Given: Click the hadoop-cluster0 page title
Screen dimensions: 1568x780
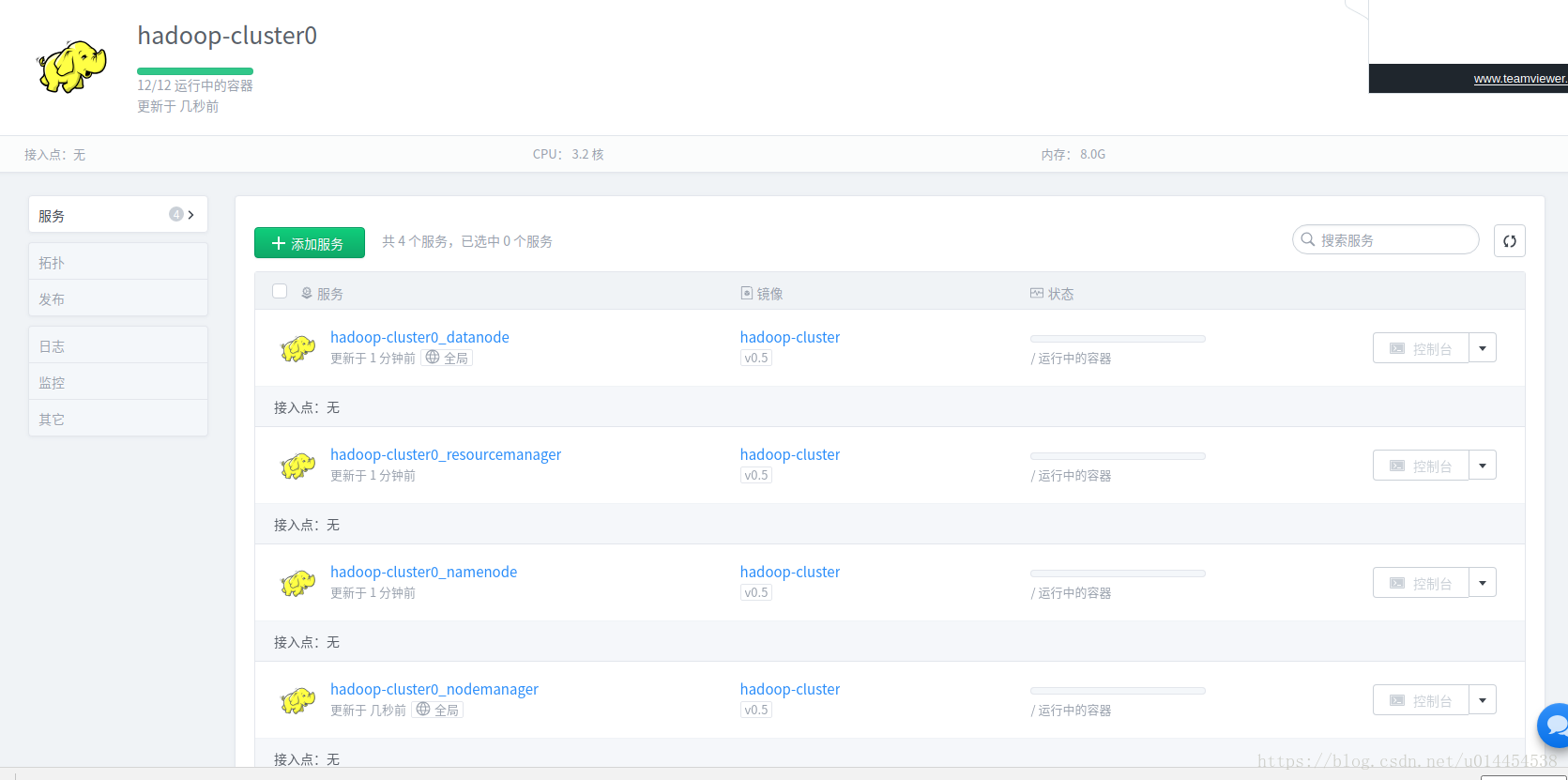Looking at the screenshot, I should coord(227,36).
